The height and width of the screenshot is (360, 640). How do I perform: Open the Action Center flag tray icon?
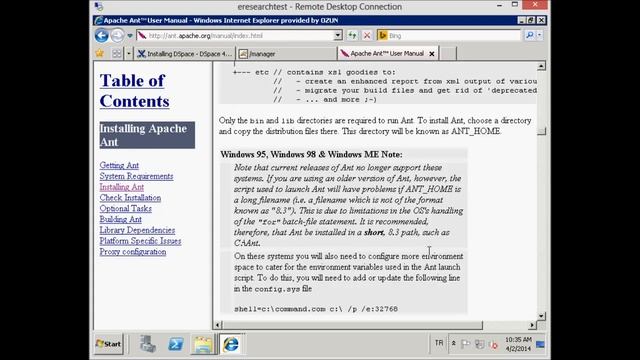click(x=465, y=344)
